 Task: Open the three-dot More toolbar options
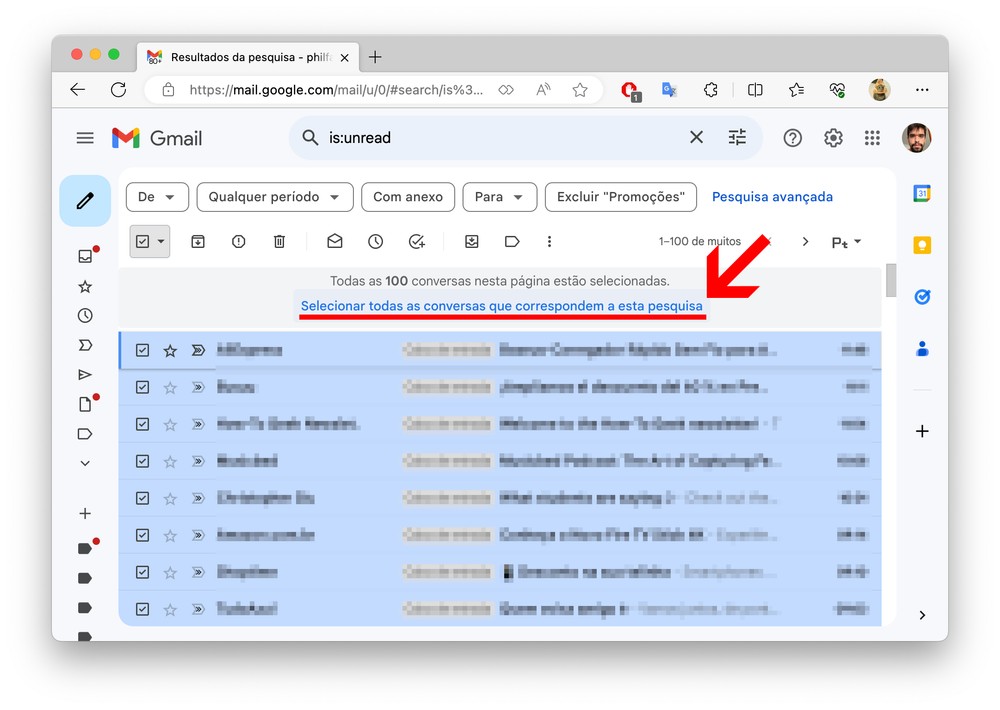(549, 241)
